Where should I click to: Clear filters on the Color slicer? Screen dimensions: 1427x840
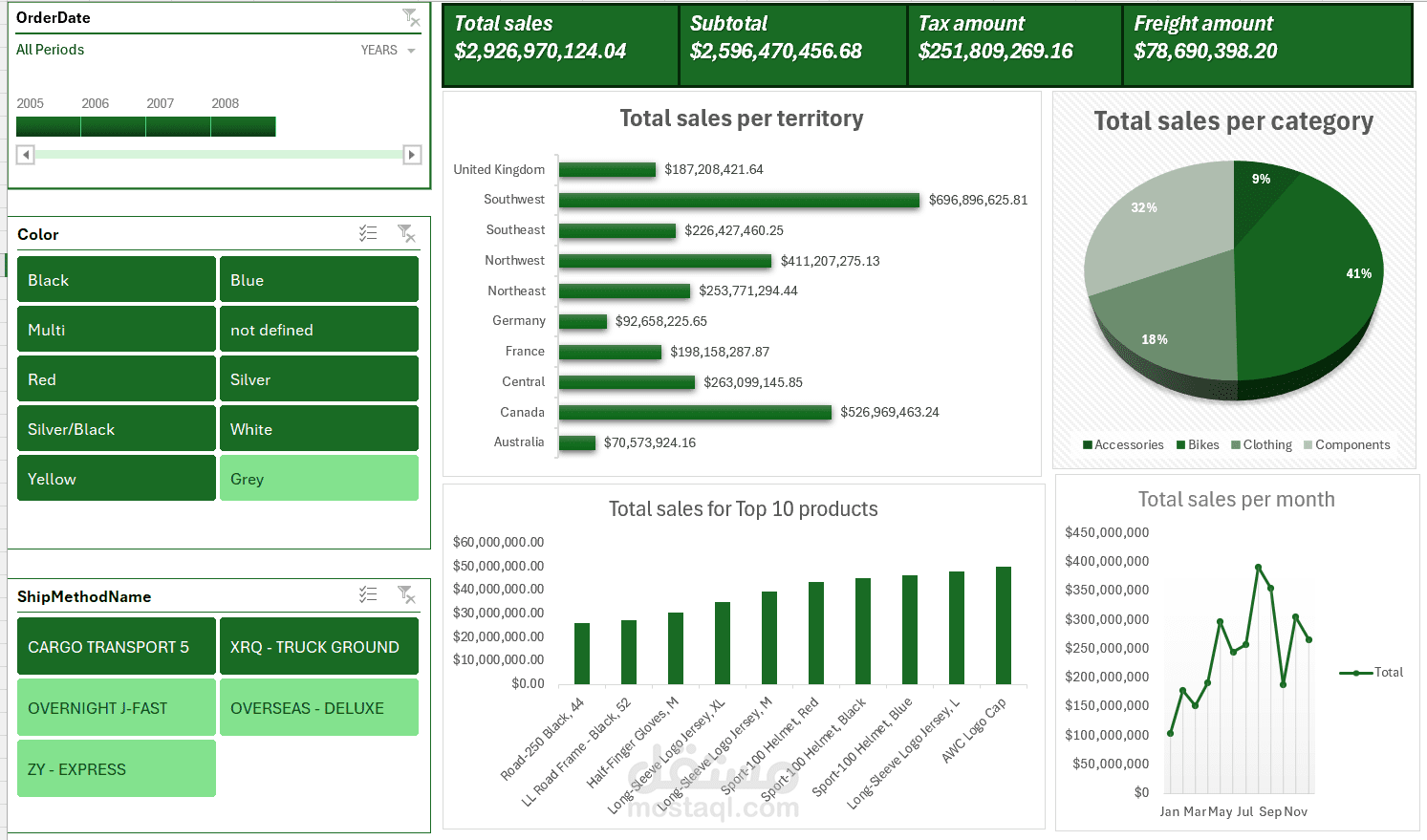[406, 232]
